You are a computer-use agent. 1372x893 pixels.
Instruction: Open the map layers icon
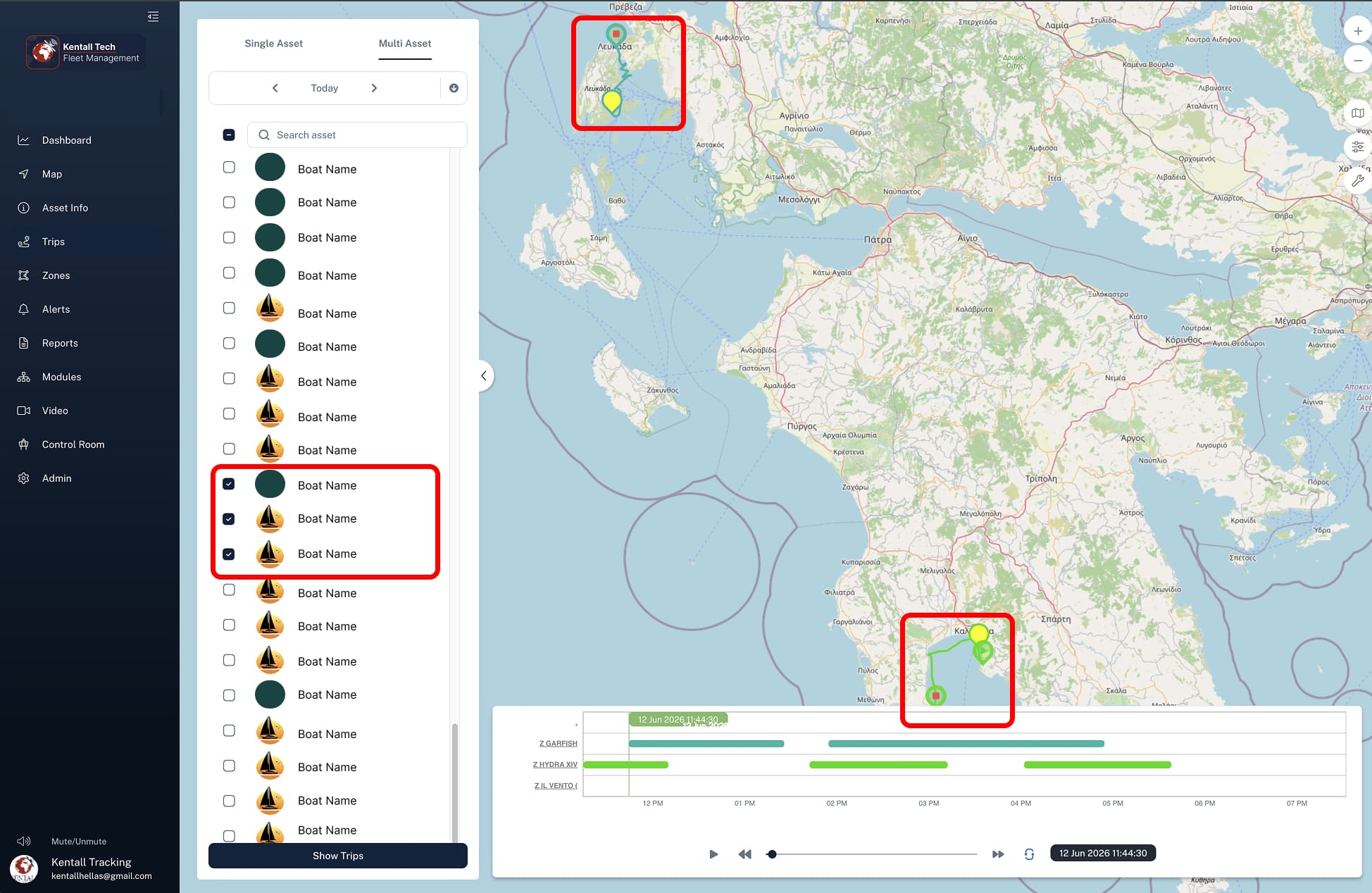coord(1358,113)
